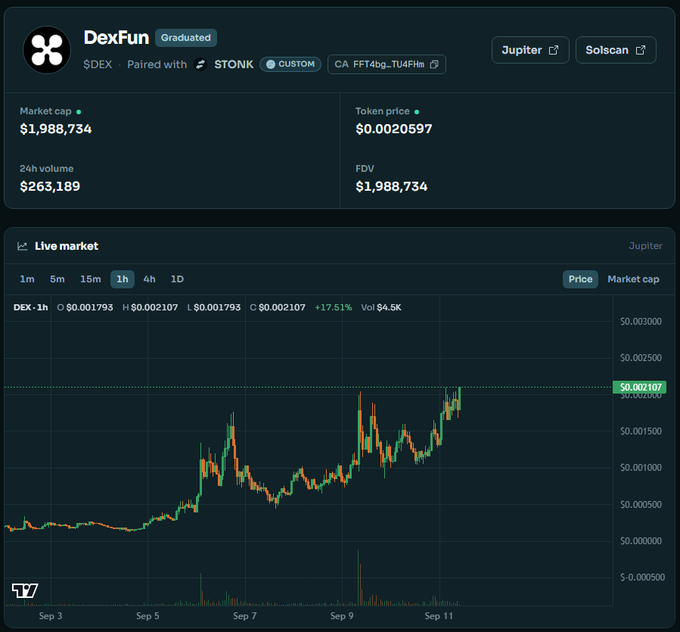680x632 pixels.
Task: Click the $0.003000 price axis label
Action: click(641, 321)
